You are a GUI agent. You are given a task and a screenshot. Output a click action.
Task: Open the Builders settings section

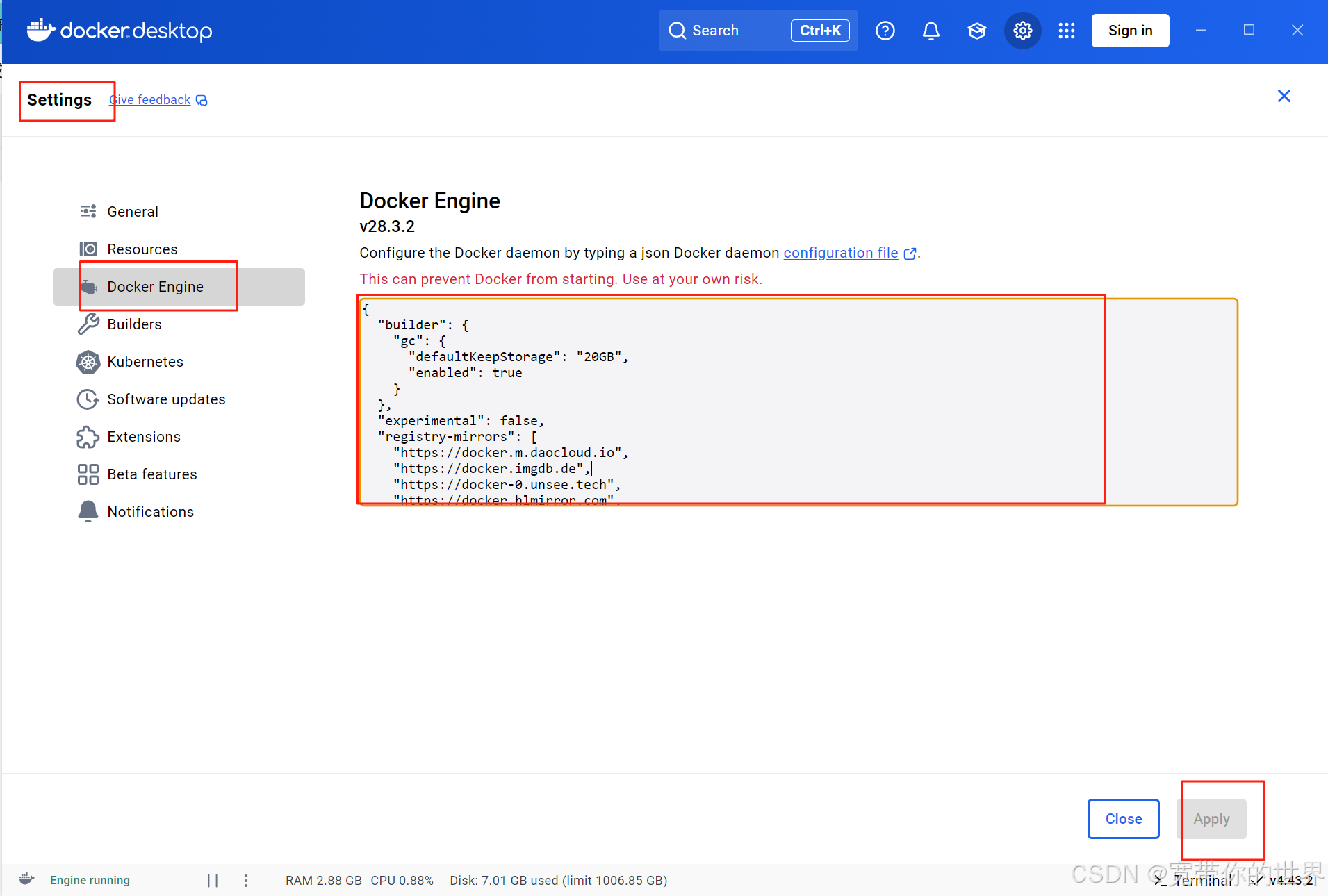(179, 324)
